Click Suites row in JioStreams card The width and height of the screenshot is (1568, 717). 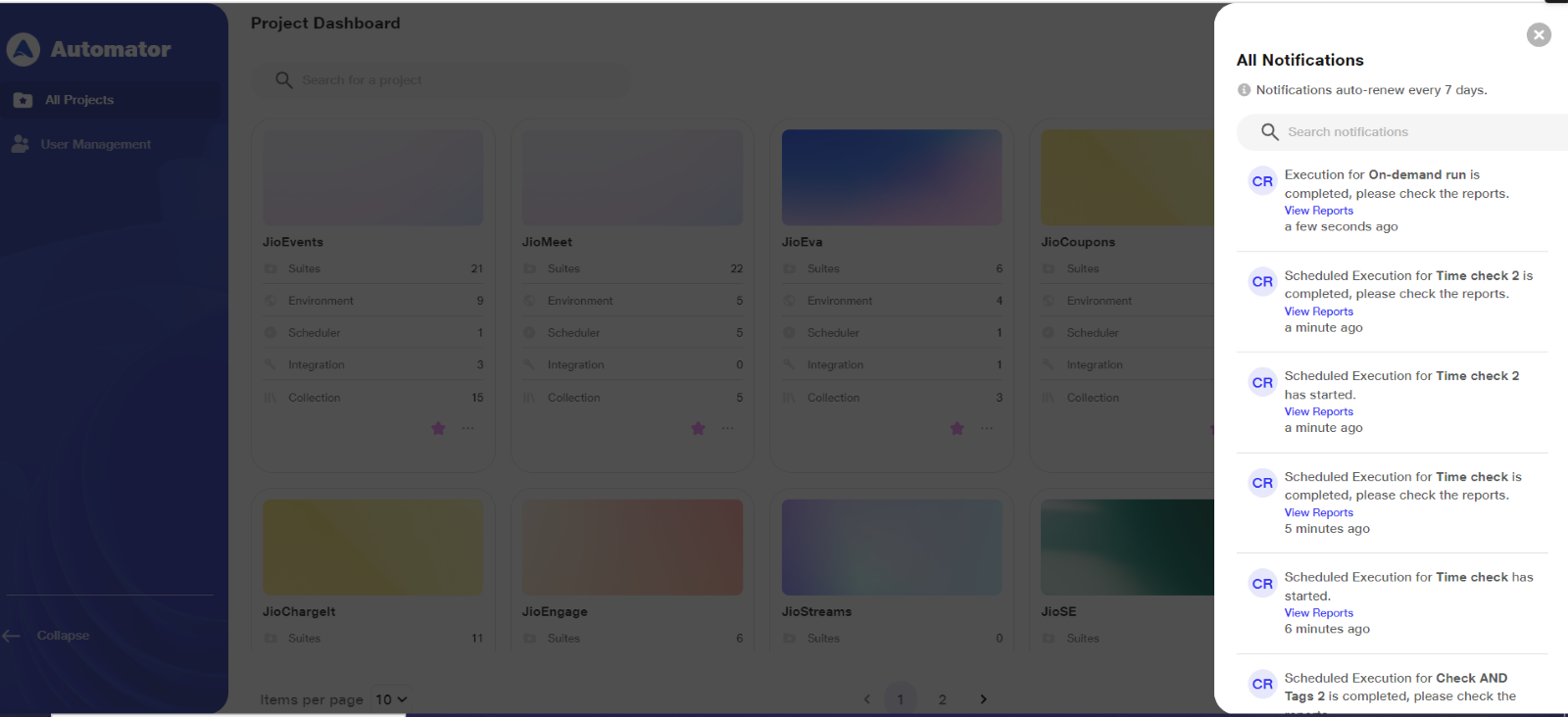[893, 638]
